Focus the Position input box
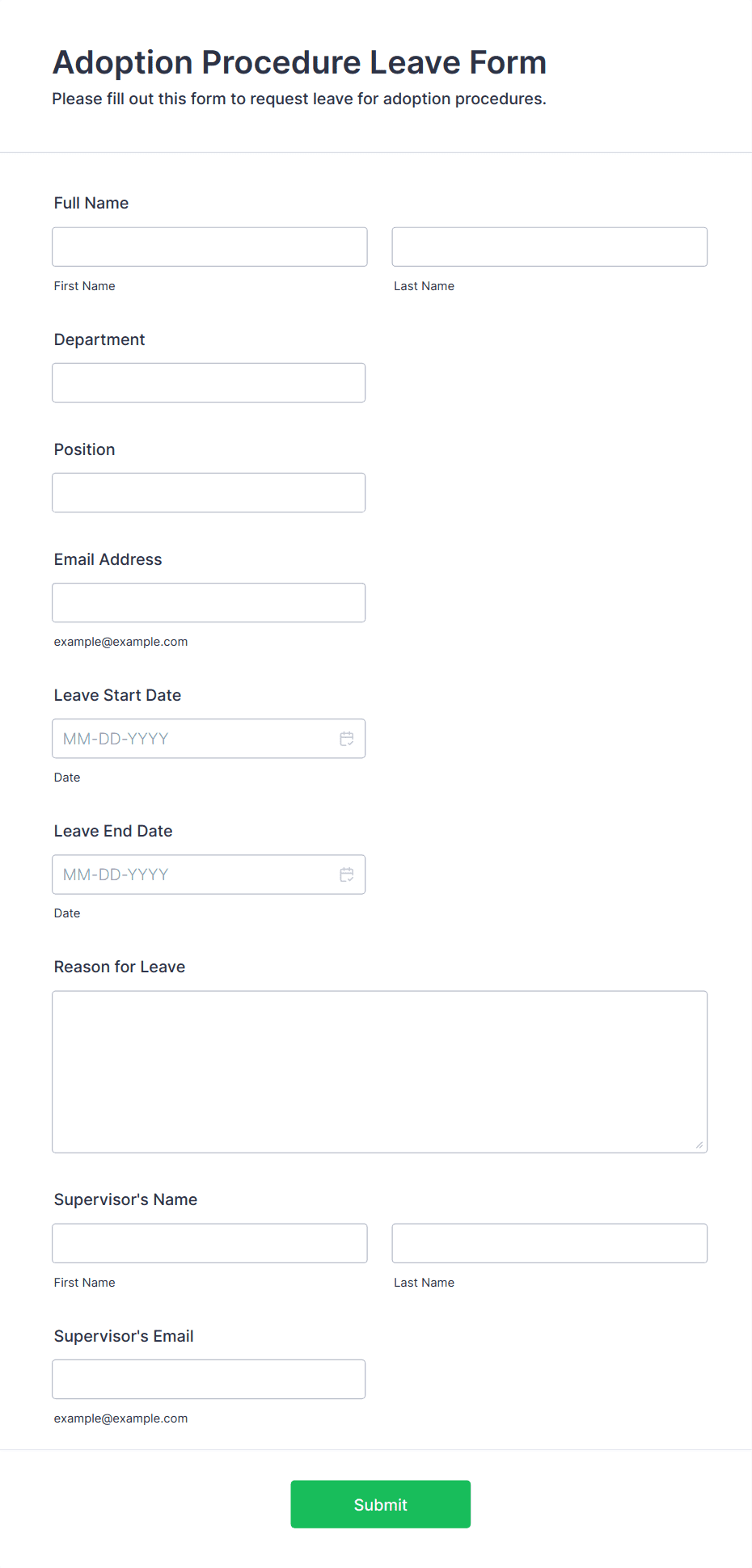 [209, 492]
